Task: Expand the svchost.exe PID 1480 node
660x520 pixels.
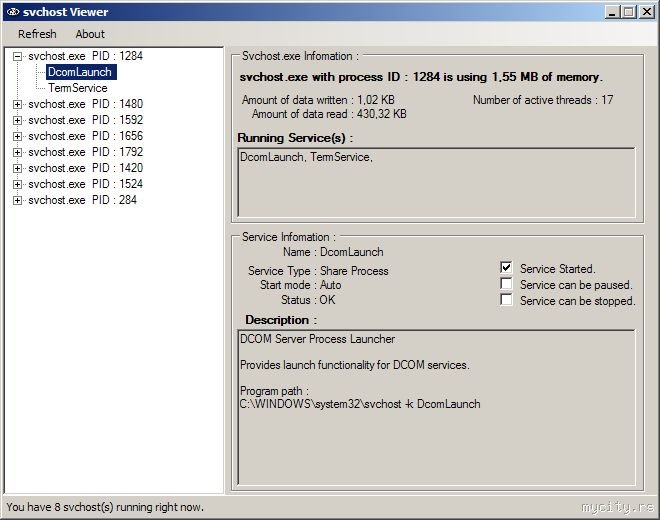Action: tap(17, 104)
